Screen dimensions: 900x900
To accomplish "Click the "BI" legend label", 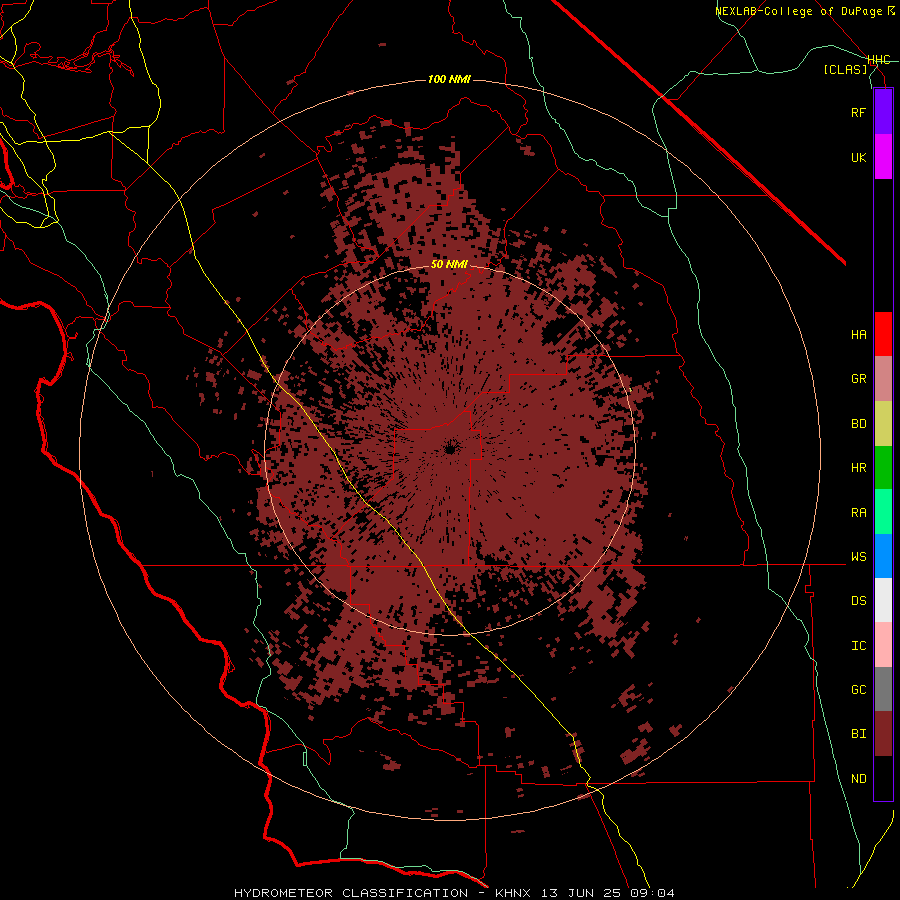I will tap(858, 734).
